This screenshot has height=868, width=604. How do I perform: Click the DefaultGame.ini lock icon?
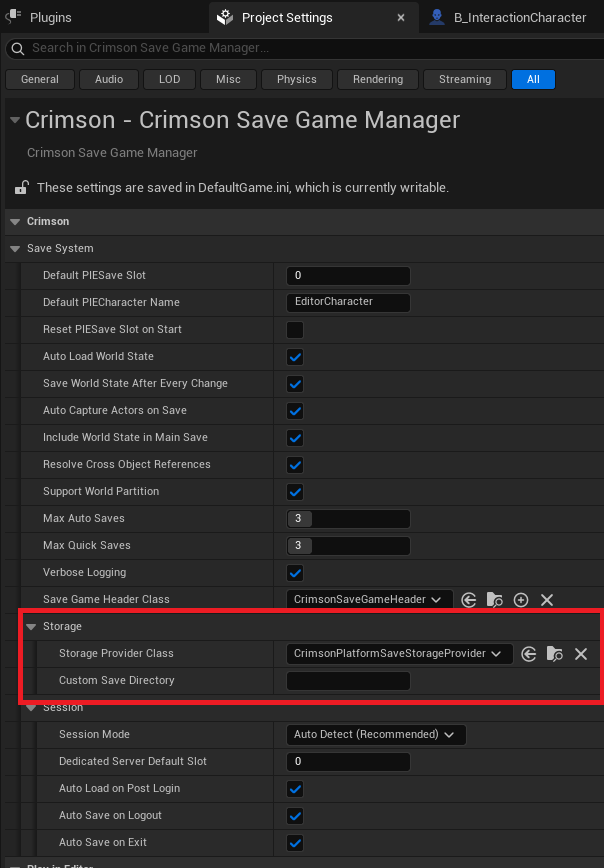(21, 188)
